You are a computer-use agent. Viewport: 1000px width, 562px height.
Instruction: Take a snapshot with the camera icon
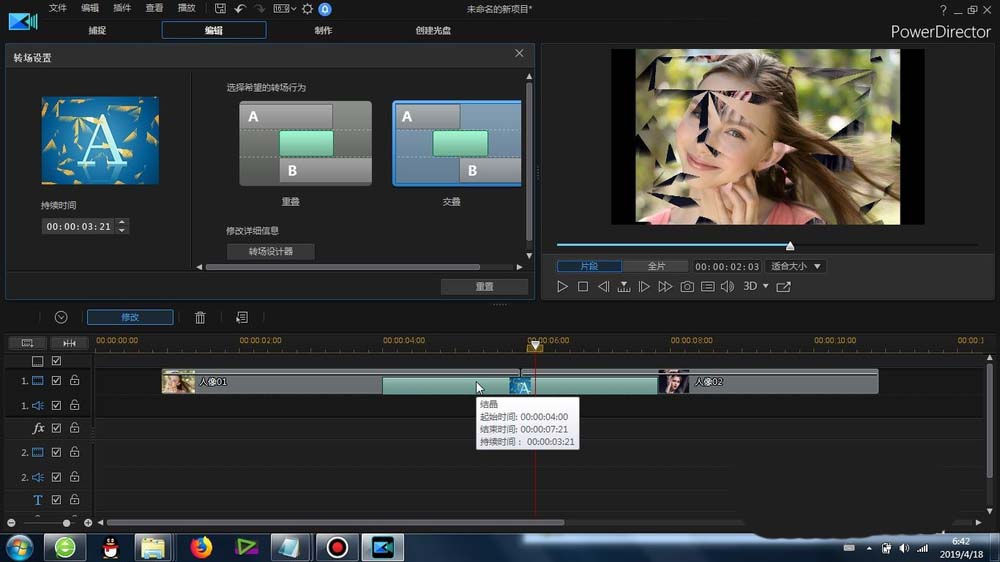[x=687, y=286]
